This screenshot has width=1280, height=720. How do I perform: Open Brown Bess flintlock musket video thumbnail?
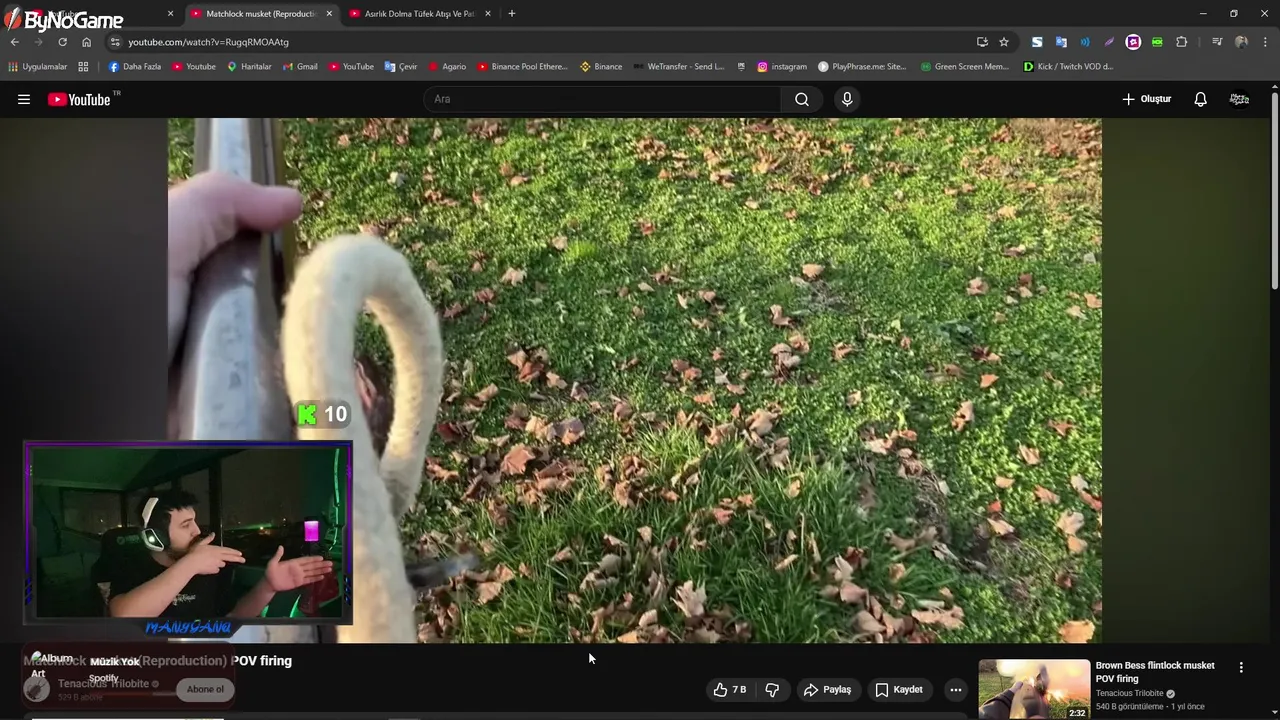point(1034,689)
